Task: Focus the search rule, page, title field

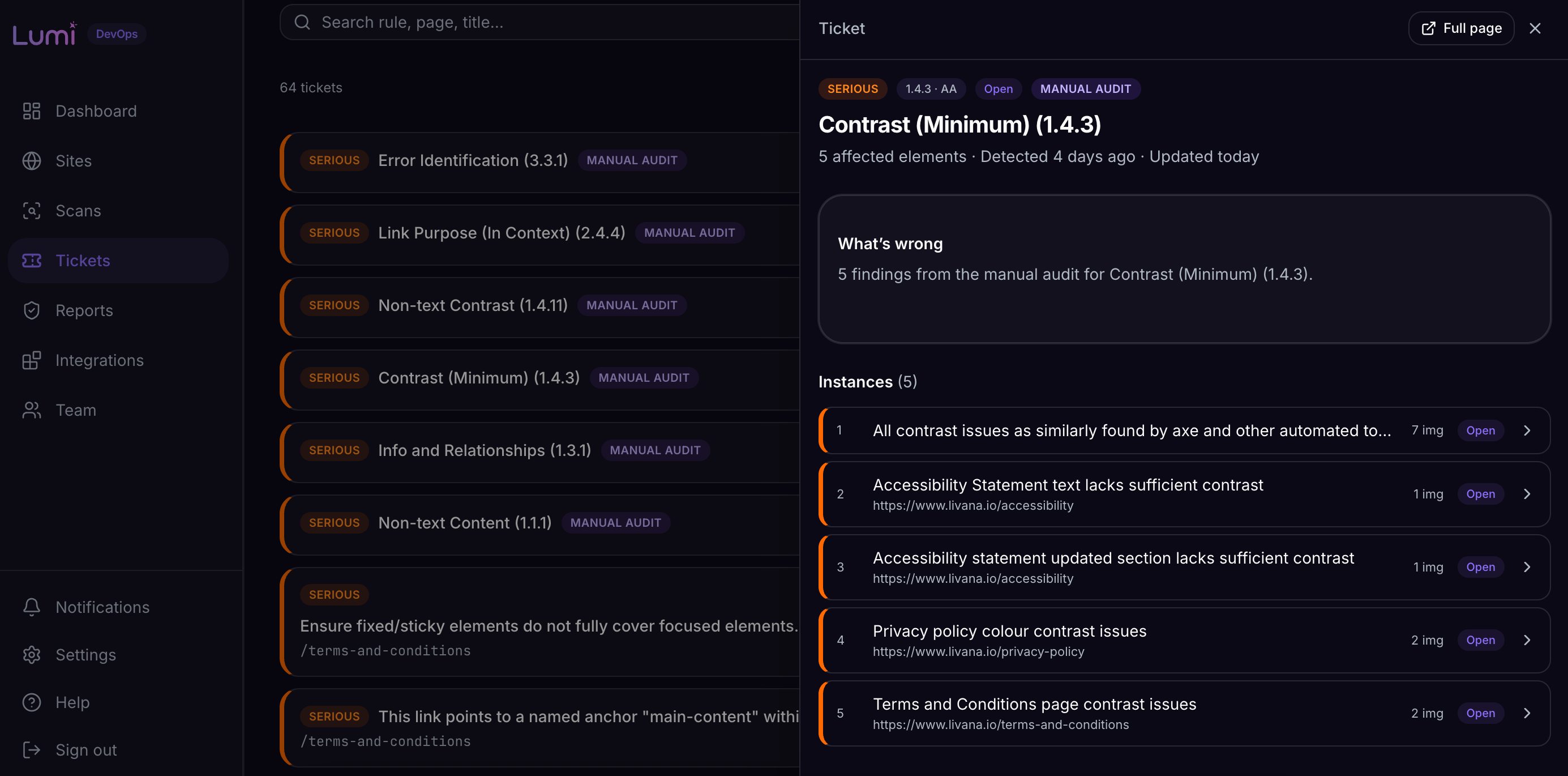Action: pos(539,23)
